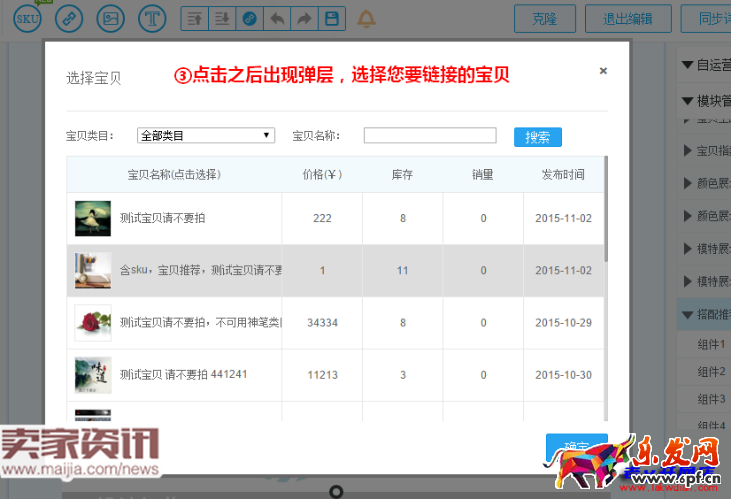The width and height of the screenshot is (731, 499).
Task: Select item named 测试宝贝请不要拍
Action: [162, 218]
